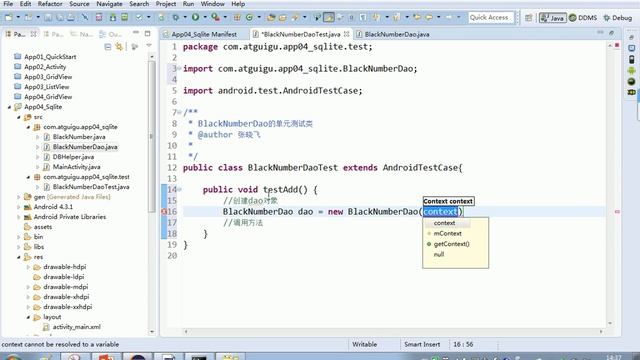Click the error marker on line 16

click(164, 211)
